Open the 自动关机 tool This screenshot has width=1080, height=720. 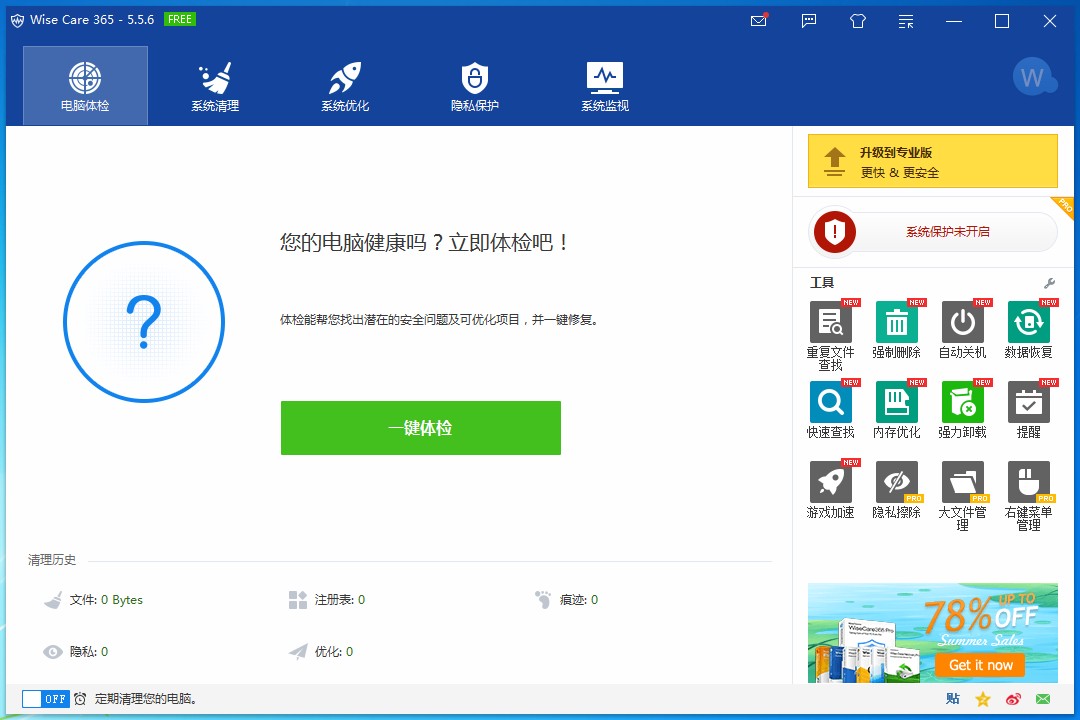[x=962, y=329]
